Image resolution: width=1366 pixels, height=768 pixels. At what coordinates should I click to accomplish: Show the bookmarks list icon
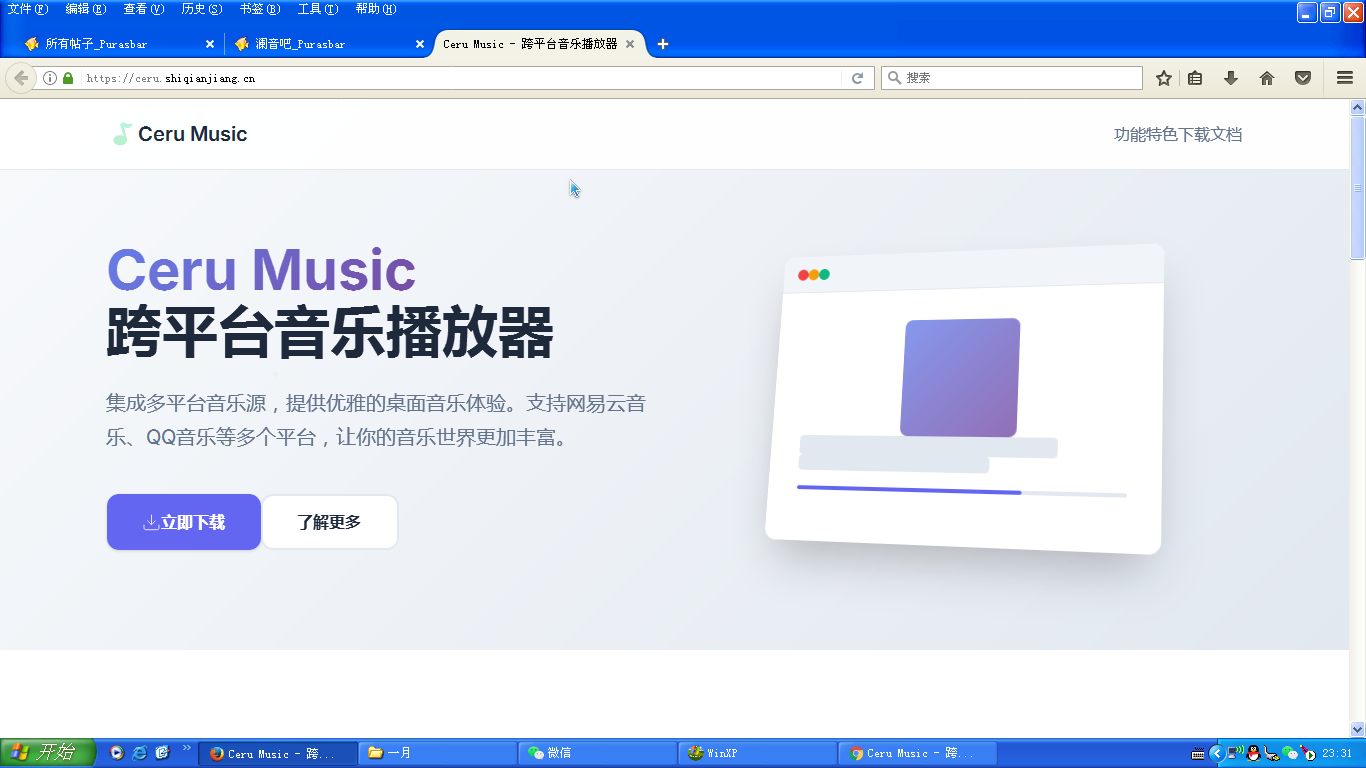[x=1195, y=78]
